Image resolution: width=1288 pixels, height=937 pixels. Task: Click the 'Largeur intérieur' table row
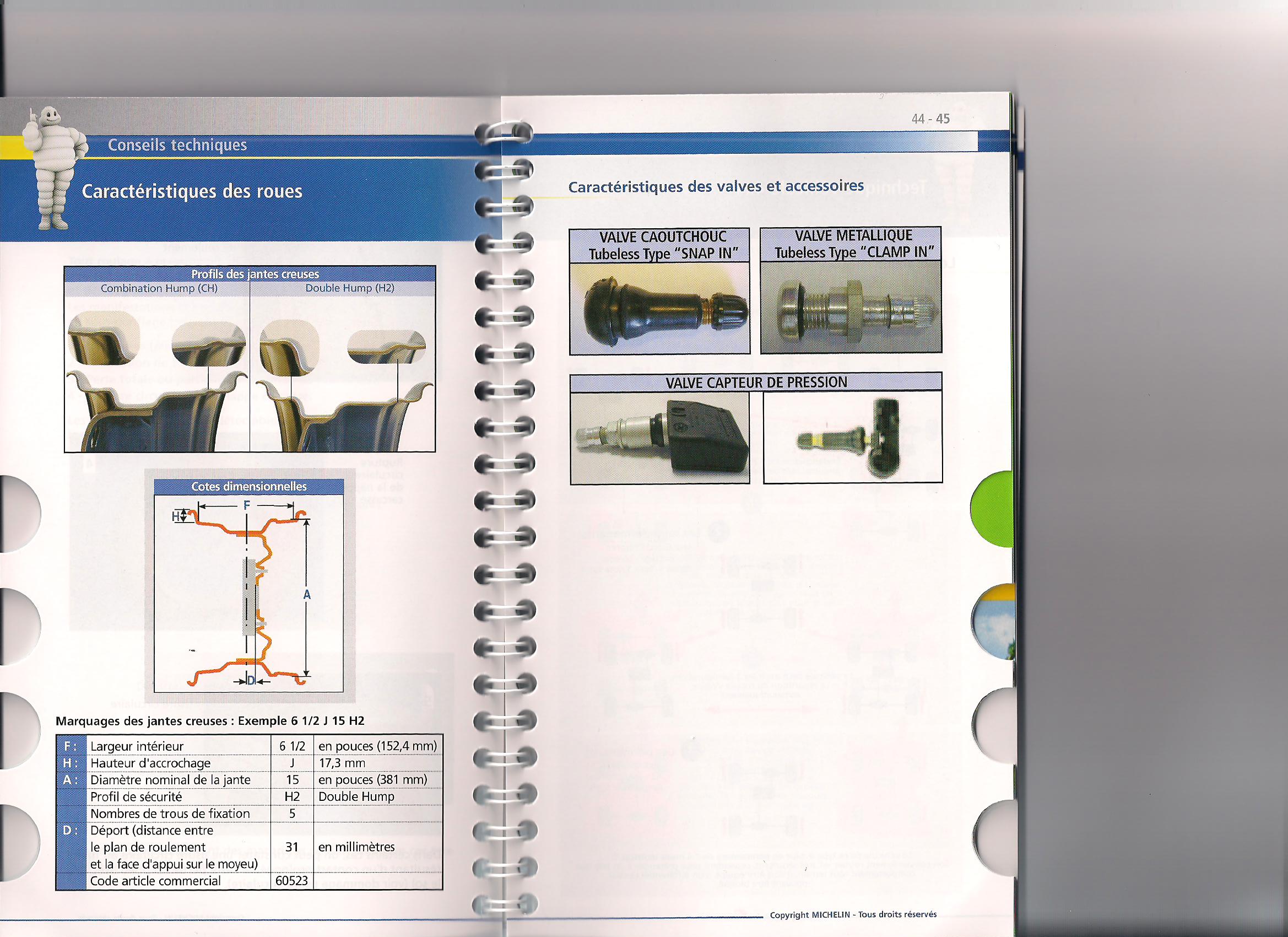(x=137, y=746)
